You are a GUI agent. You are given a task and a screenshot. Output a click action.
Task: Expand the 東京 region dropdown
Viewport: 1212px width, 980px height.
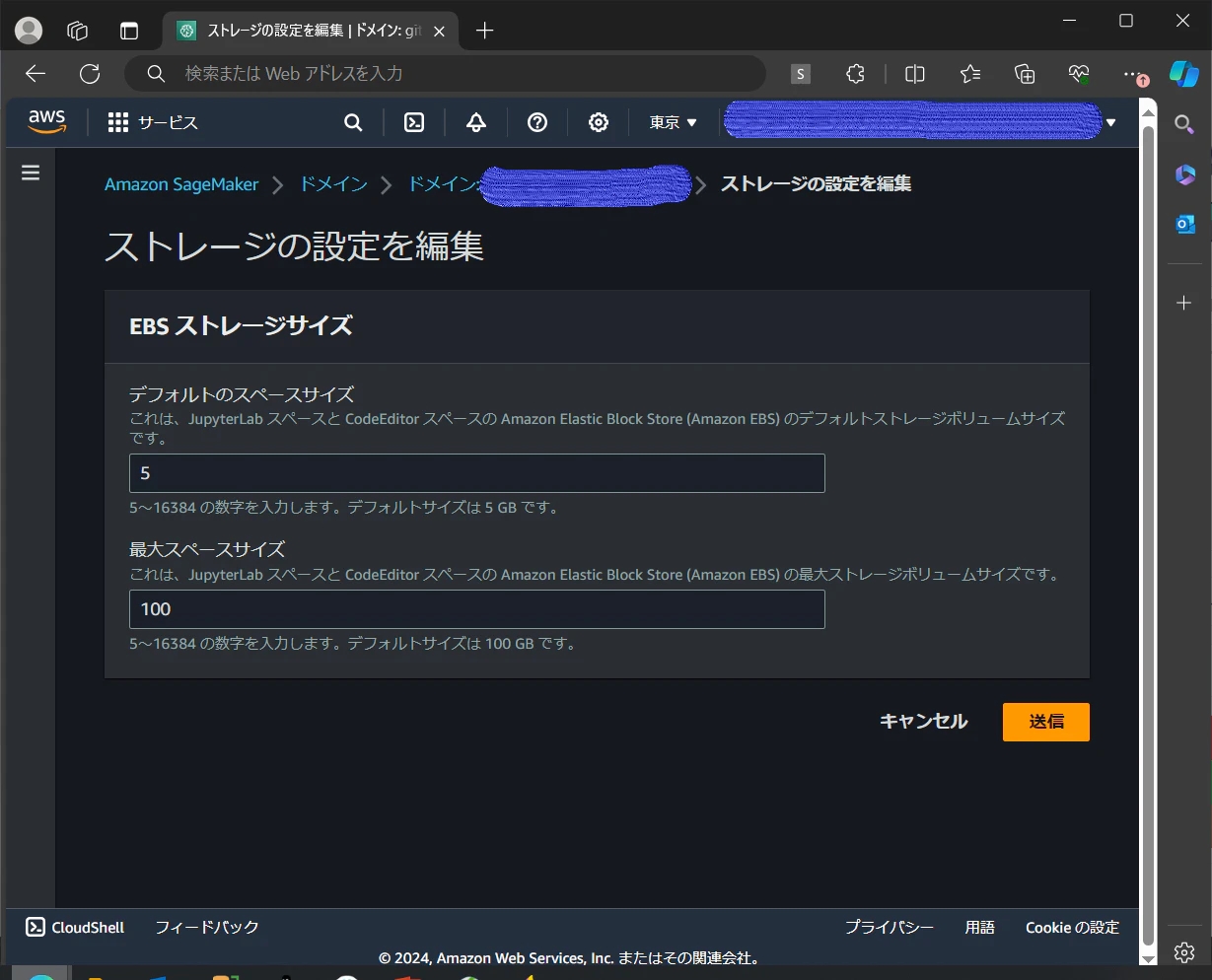coord(672,122)
